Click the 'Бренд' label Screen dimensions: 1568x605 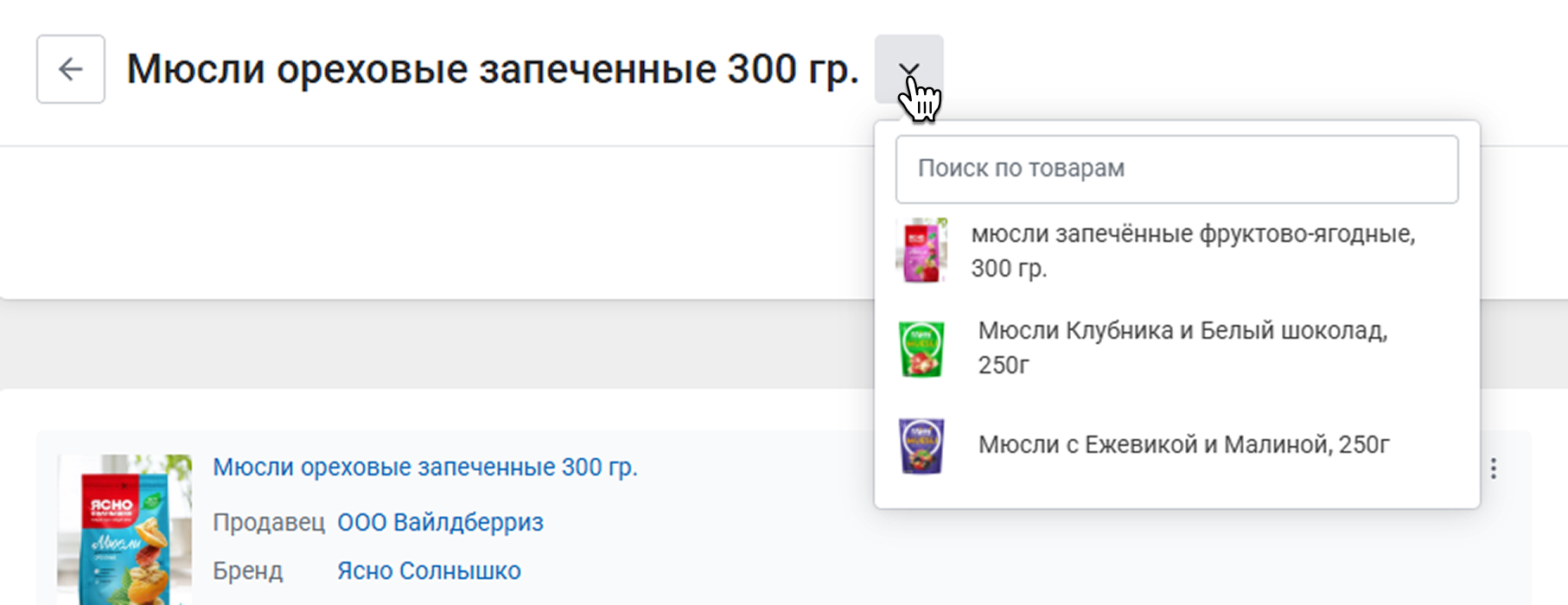coord(248,571)
